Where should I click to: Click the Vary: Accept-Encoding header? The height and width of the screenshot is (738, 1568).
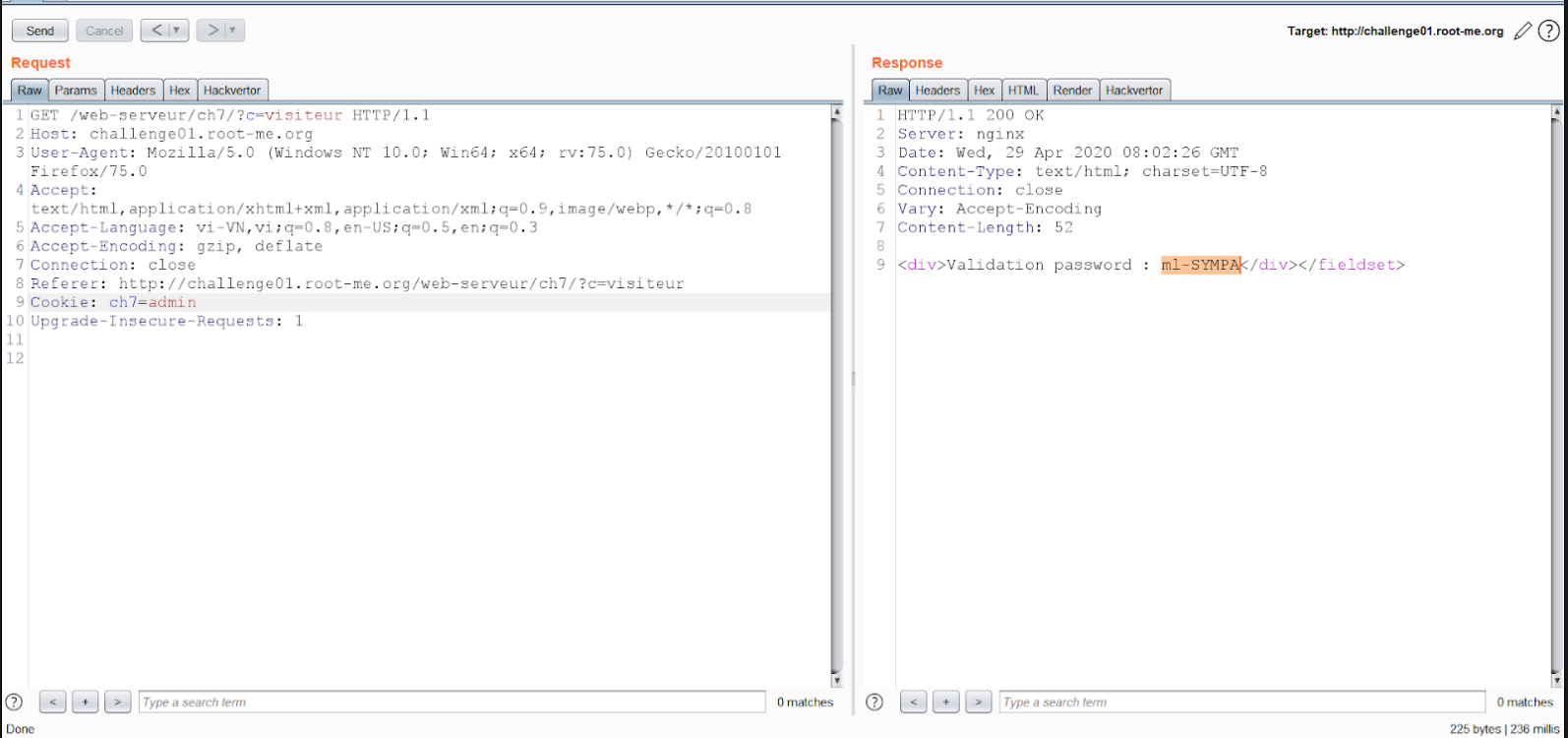point(999,209)
